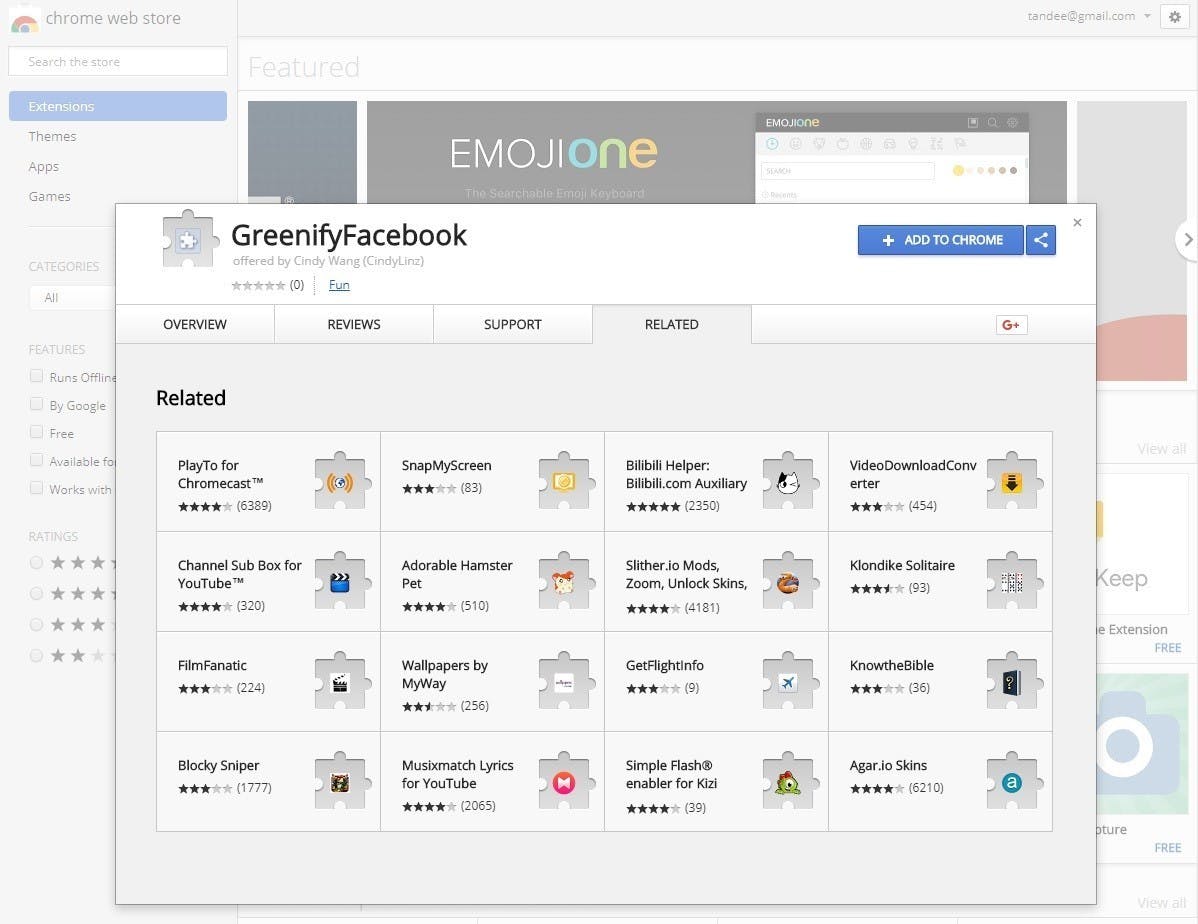Open settings with the gear icon
The width and height of the screenshot is (1198, 924).
[x=1174, y=16]
